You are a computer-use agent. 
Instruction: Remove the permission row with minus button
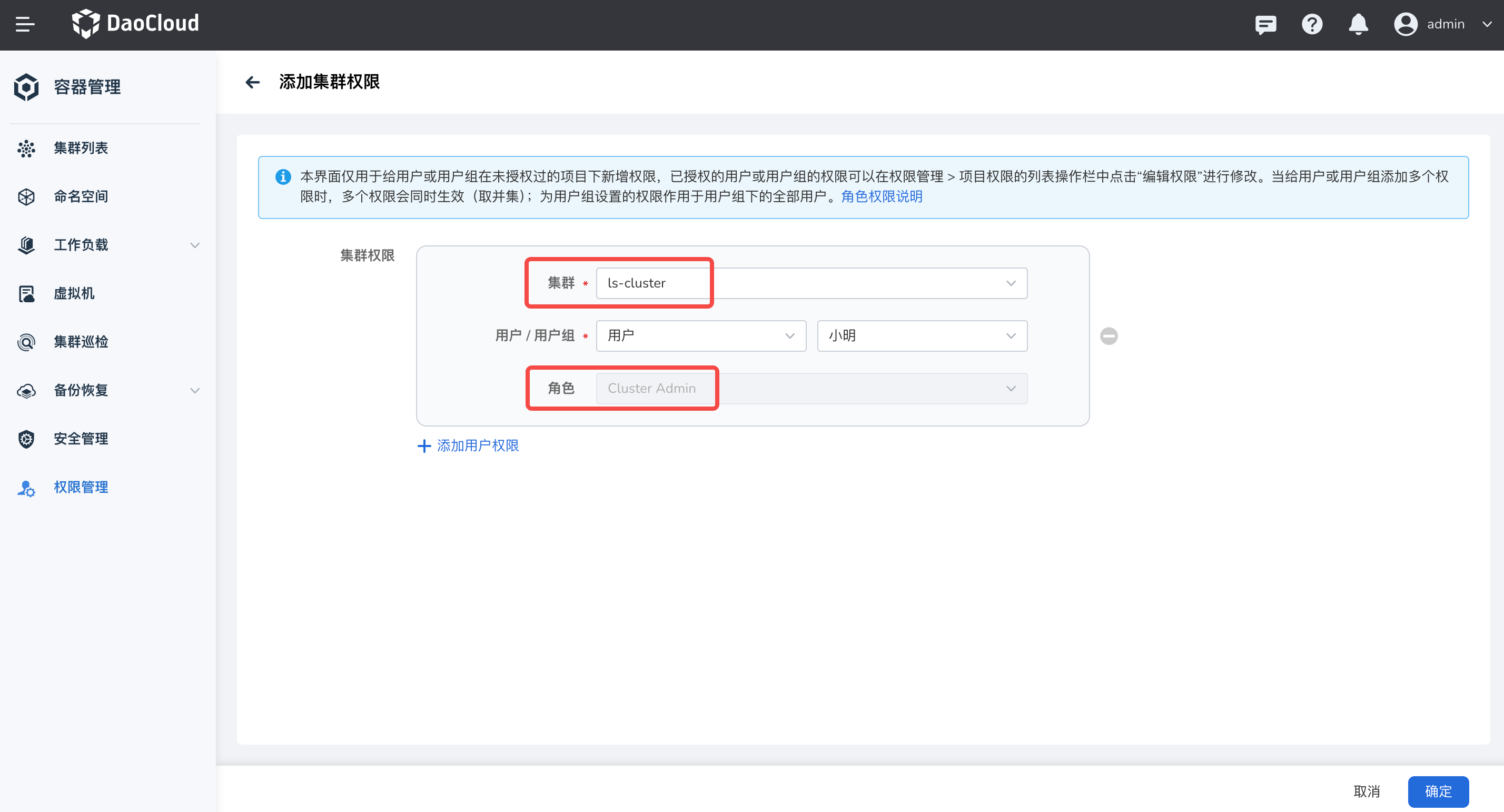(1108, 335)
